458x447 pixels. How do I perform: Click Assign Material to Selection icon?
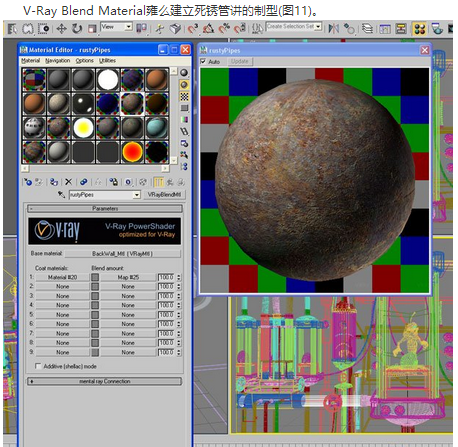click(x=54, y=182)
